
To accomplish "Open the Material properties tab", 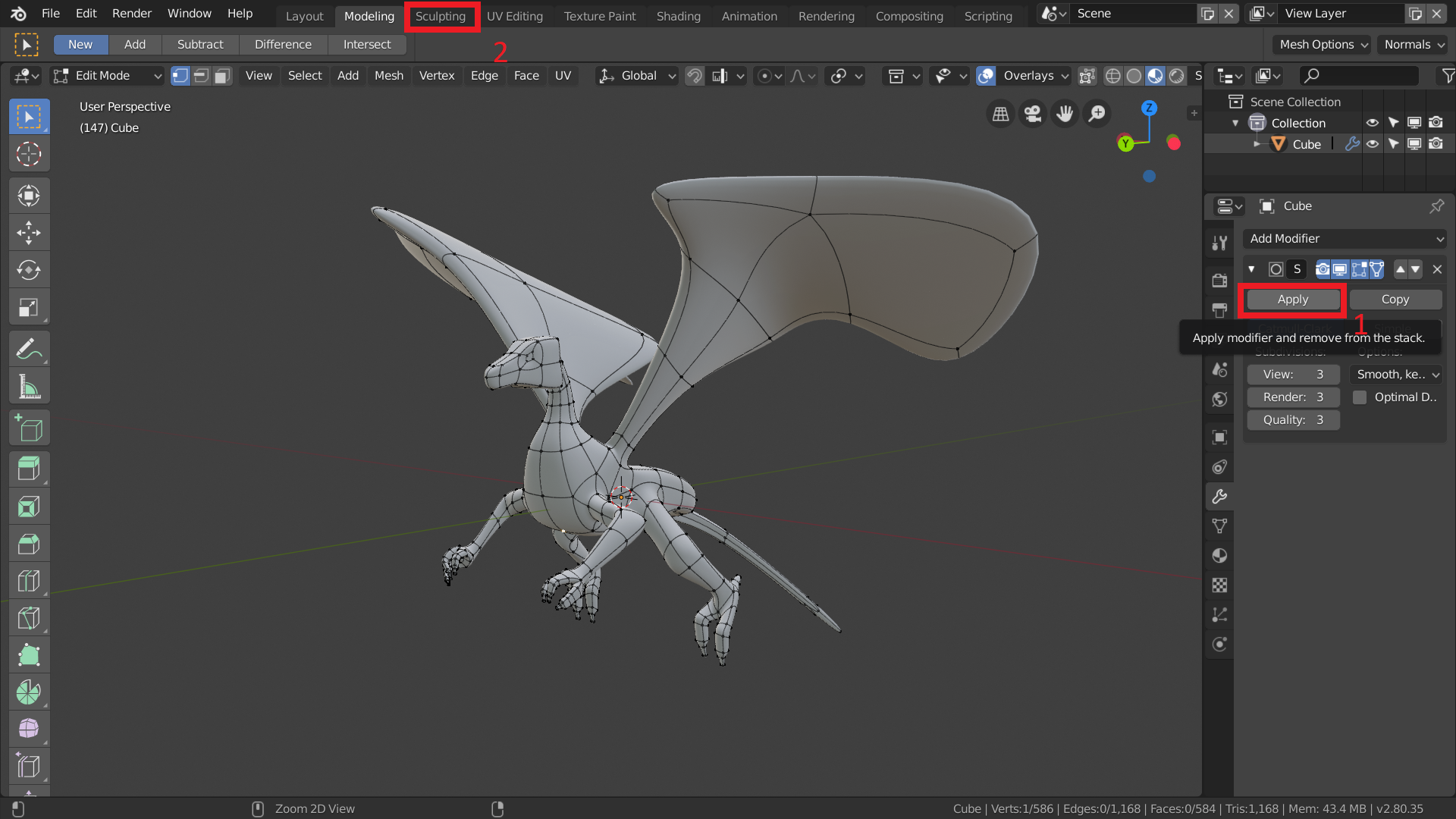I will pos(1219,556).
